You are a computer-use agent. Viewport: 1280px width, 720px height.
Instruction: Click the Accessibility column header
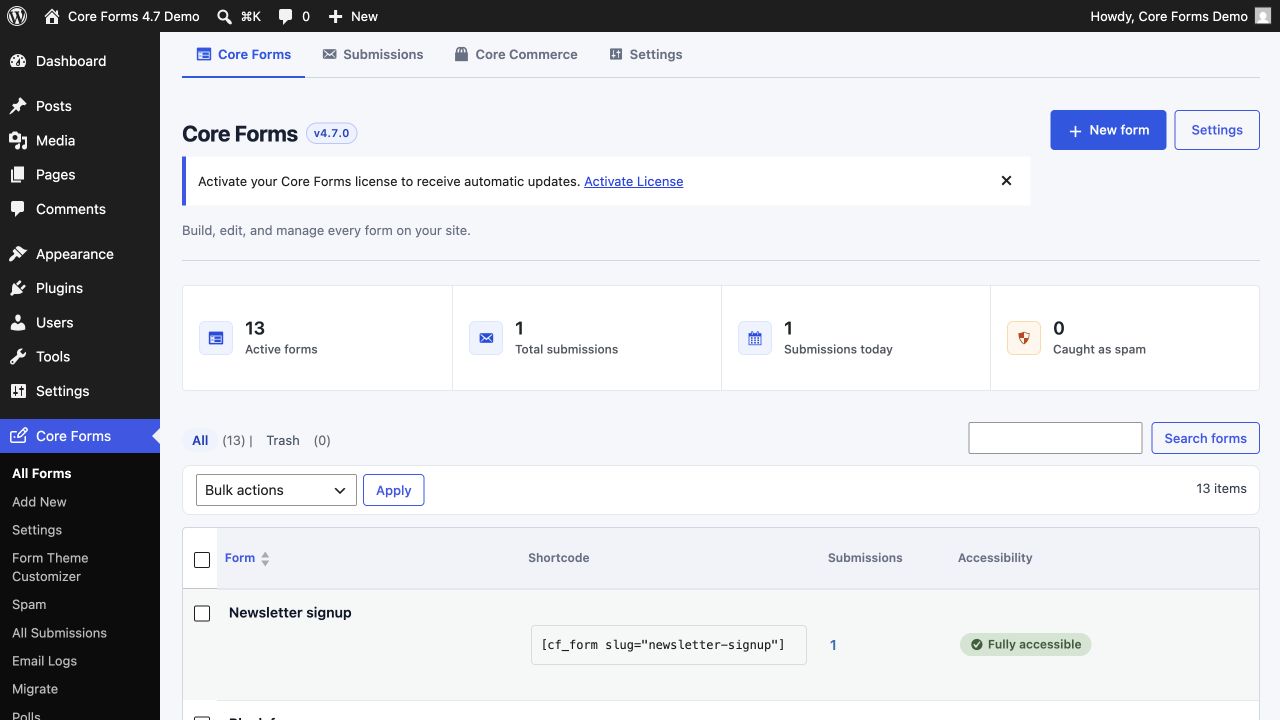[x=995, y=558]
